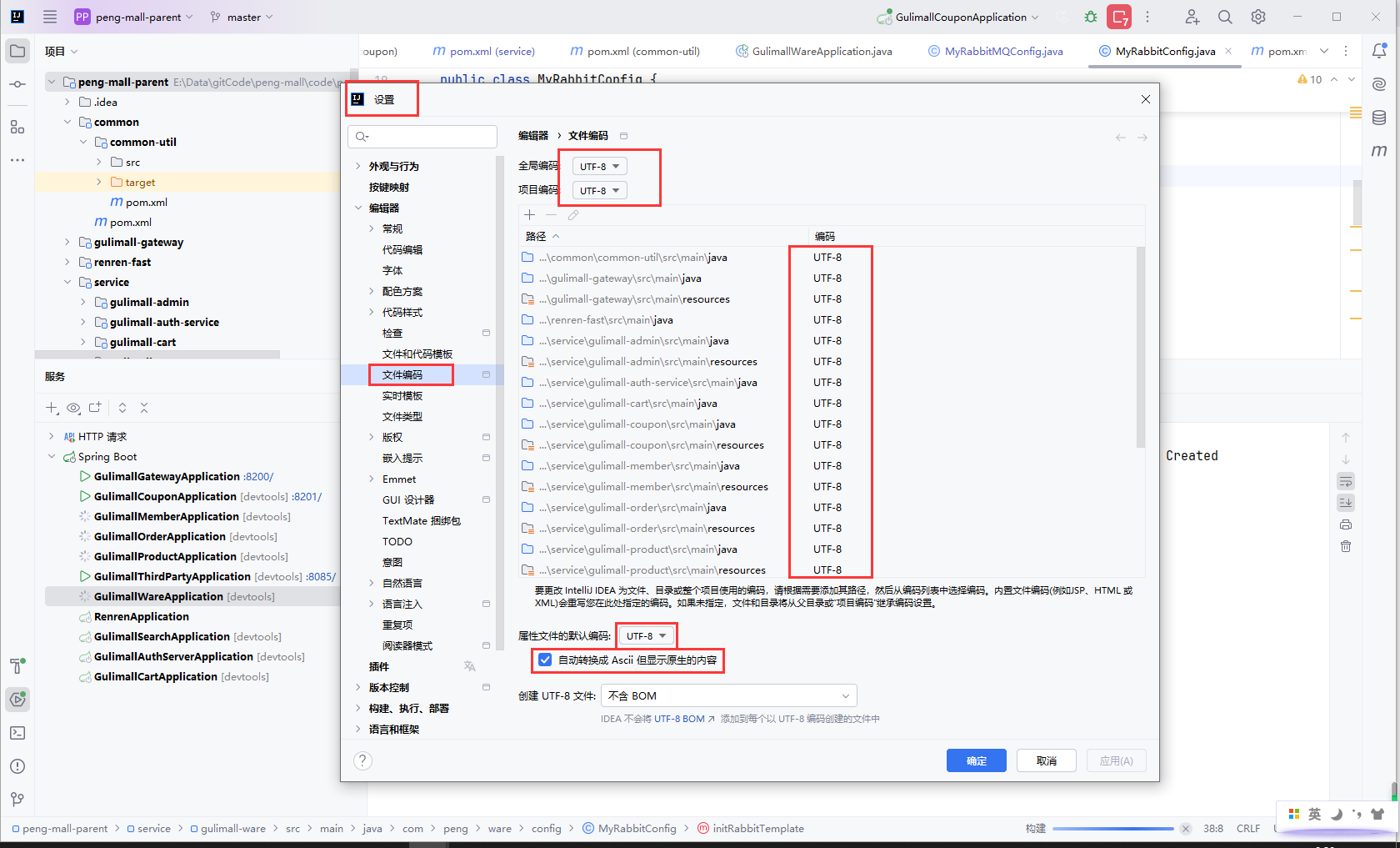
Task: Expand the 外观与行为 settings group
Action: pos(358,166)
